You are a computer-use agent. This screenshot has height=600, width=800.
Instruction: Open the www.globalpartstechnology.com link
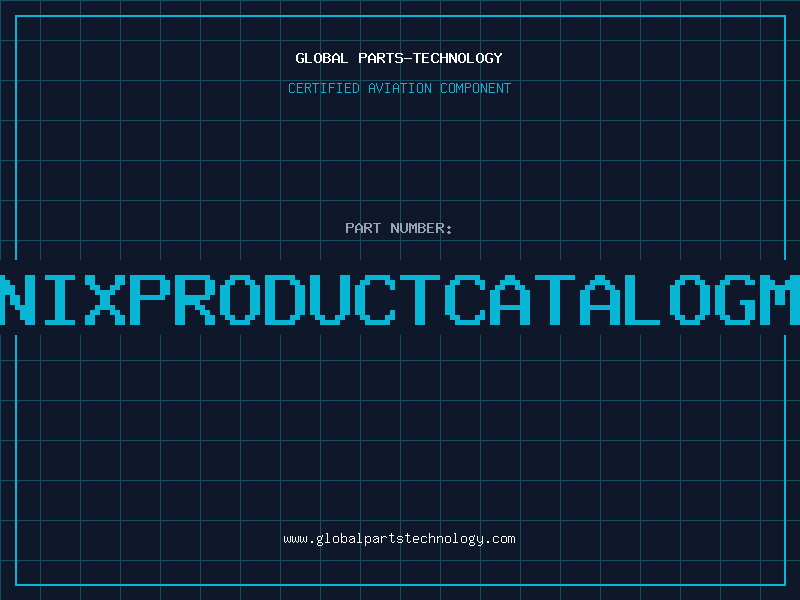[399, 539]
